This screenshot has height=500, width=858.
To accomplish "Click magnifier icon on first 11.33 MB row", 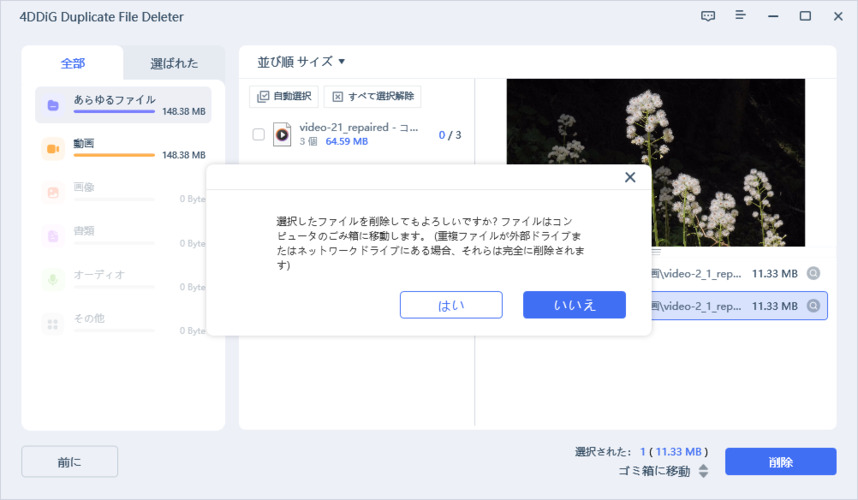I will tap(814, 273).
